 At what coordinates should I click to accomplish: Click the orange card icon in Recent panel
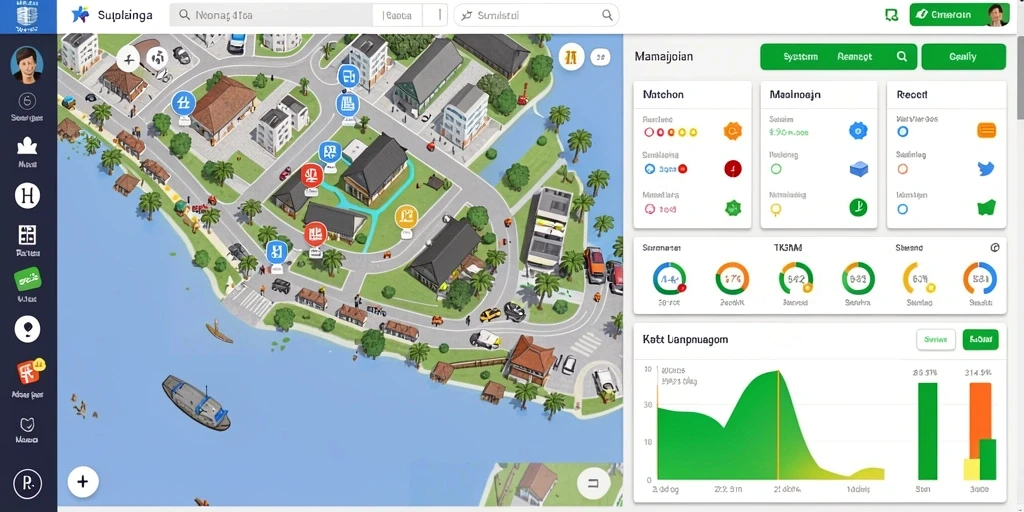pyautogui.click(x=986, y=131)
